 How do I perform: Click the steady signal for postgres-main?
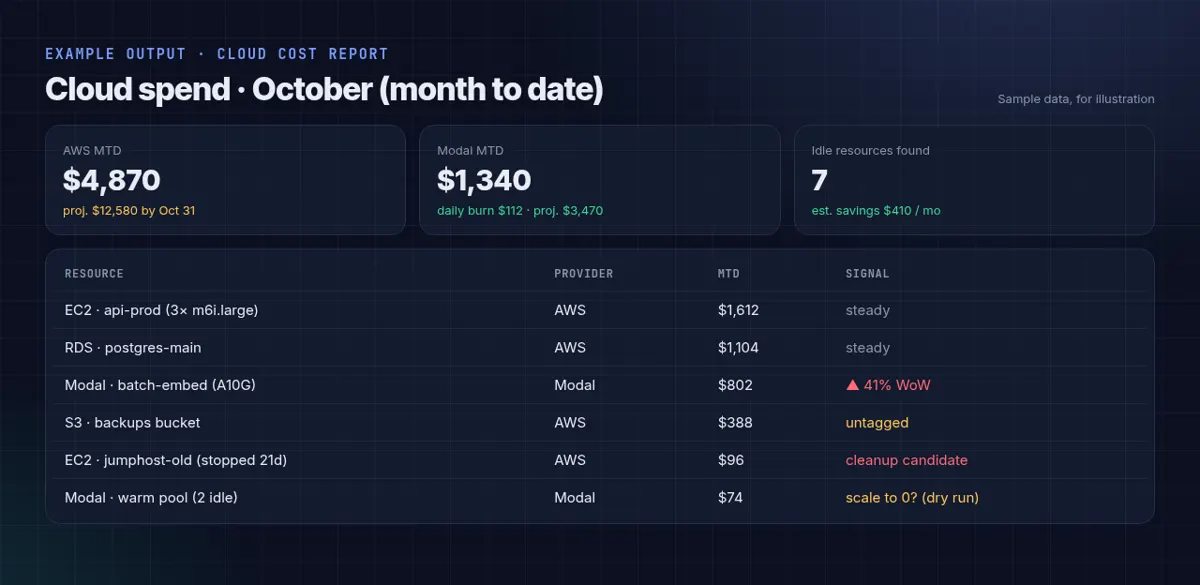[x=868, y=348]
